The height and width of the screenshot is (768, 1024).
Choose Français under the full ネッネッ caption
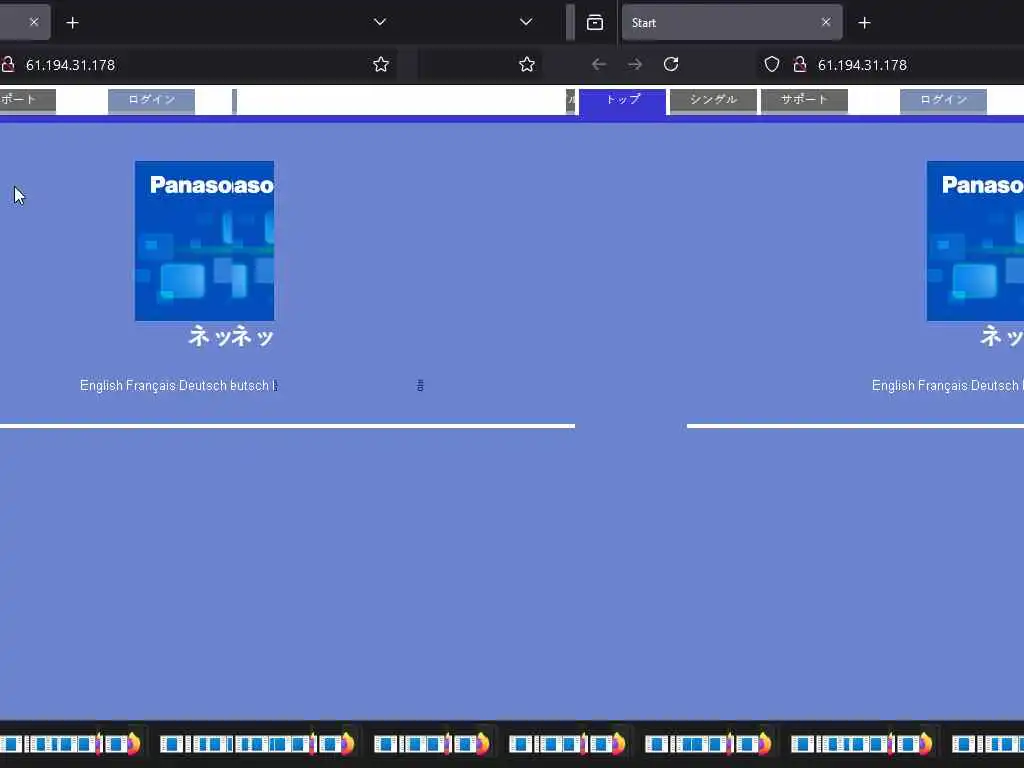pos(151,385)
